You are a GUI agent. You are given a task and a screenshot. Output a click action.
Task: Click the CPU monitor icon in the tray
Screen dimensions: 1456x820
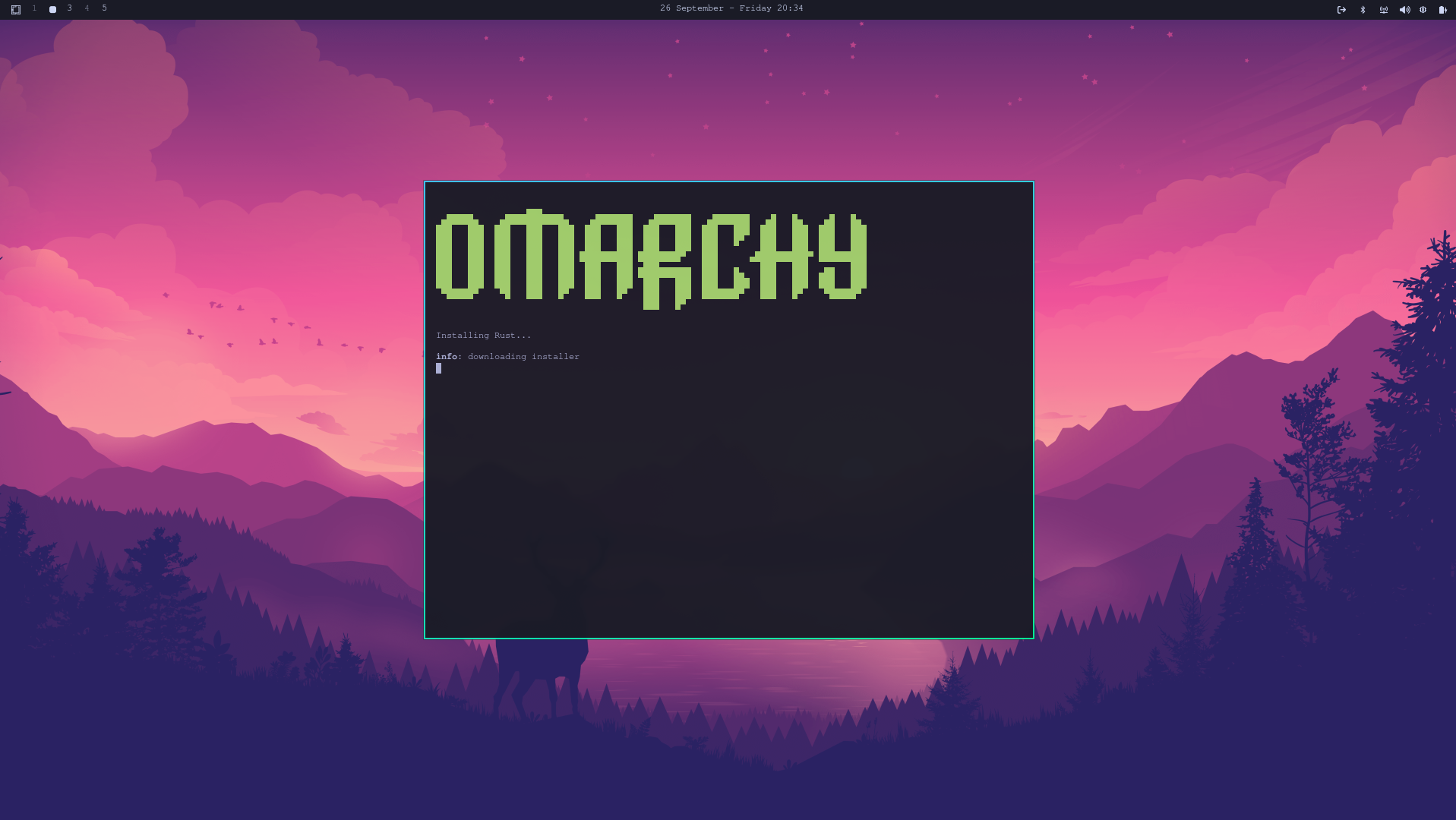(x=1423, y=10)
